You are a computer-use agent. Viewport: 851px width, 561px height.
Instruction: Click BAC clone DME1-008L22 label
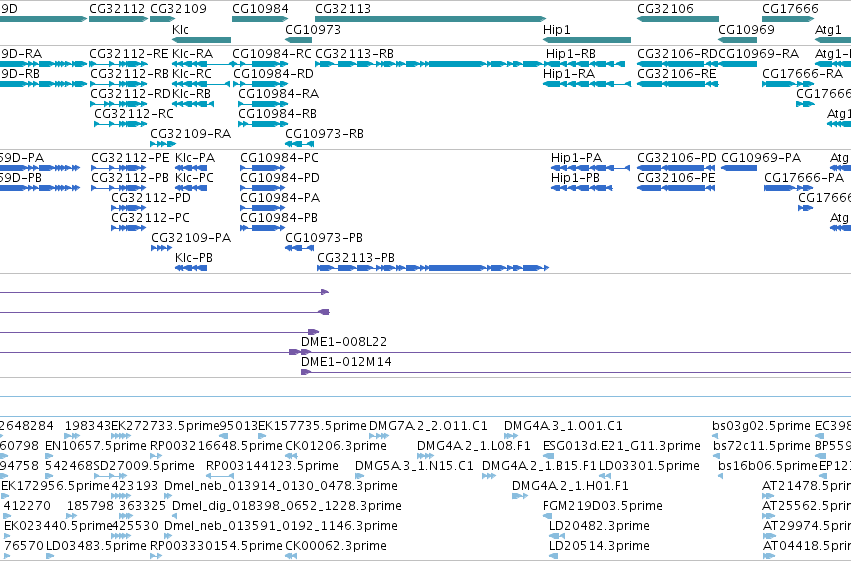pos(344,342)
